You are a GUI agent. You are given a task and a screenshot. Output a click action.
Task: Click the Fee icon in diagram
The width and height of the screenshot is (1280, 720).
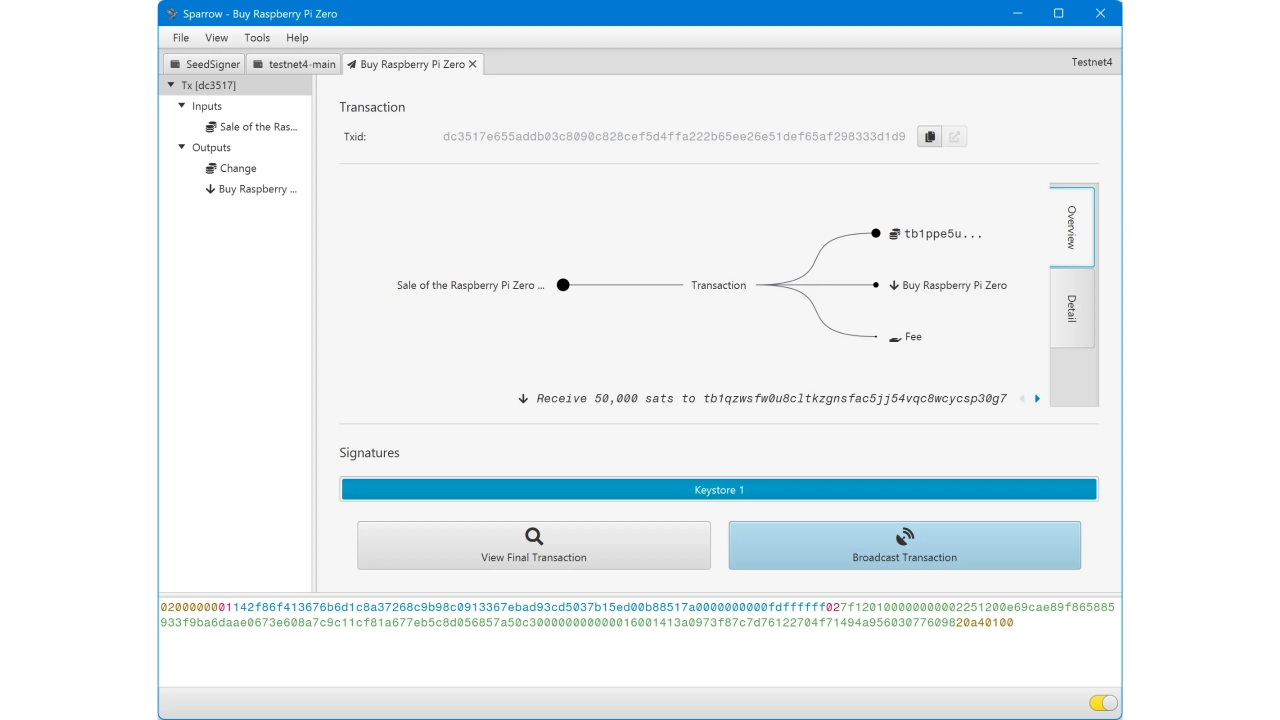(x=895, y=338)
